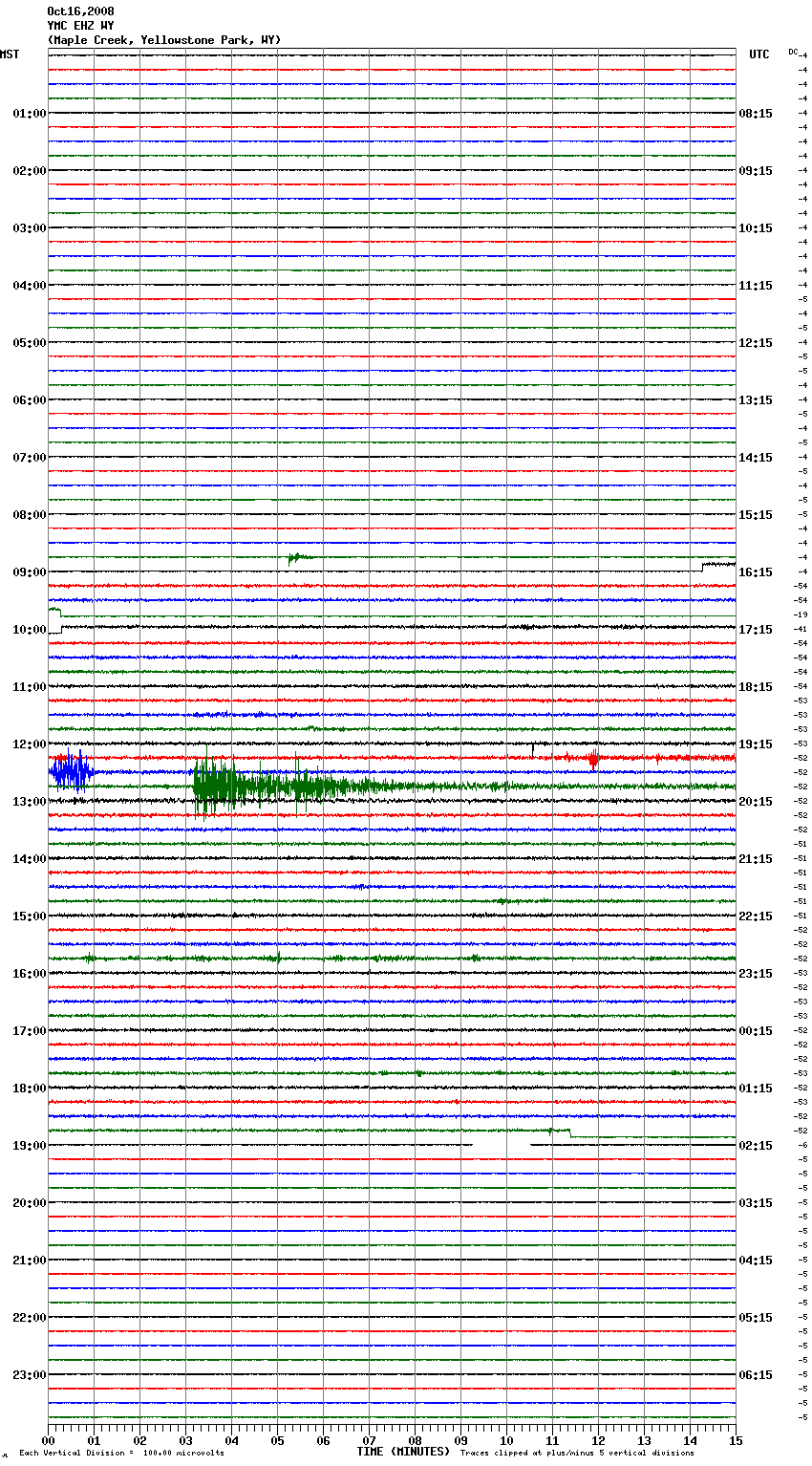Image resolution: width=812 pixels, height=1466 pixels.
Task: Select the 12:00 MST hour label
Action: pyautogui.click(x=30, y=744)
